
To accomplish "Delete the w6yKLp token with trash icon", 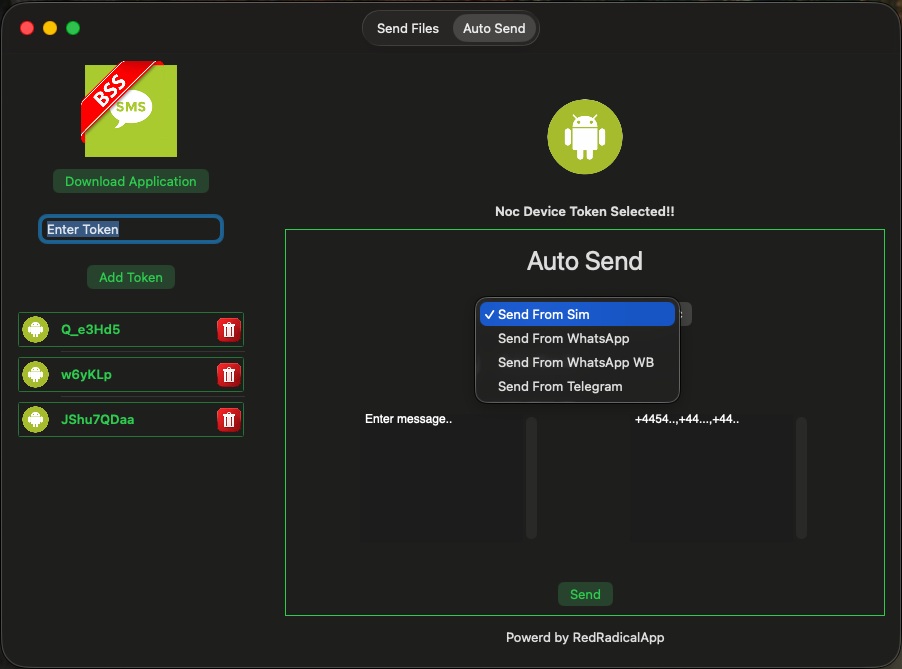I will click(229, 375).
